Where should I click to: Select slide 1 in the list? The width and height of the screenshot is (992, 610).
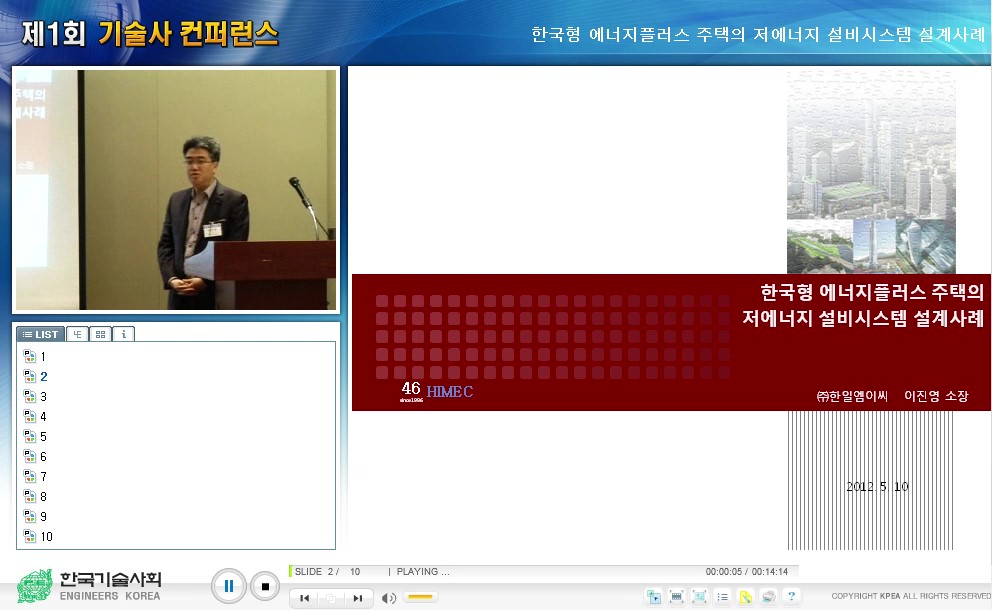[x=43, y=357]
